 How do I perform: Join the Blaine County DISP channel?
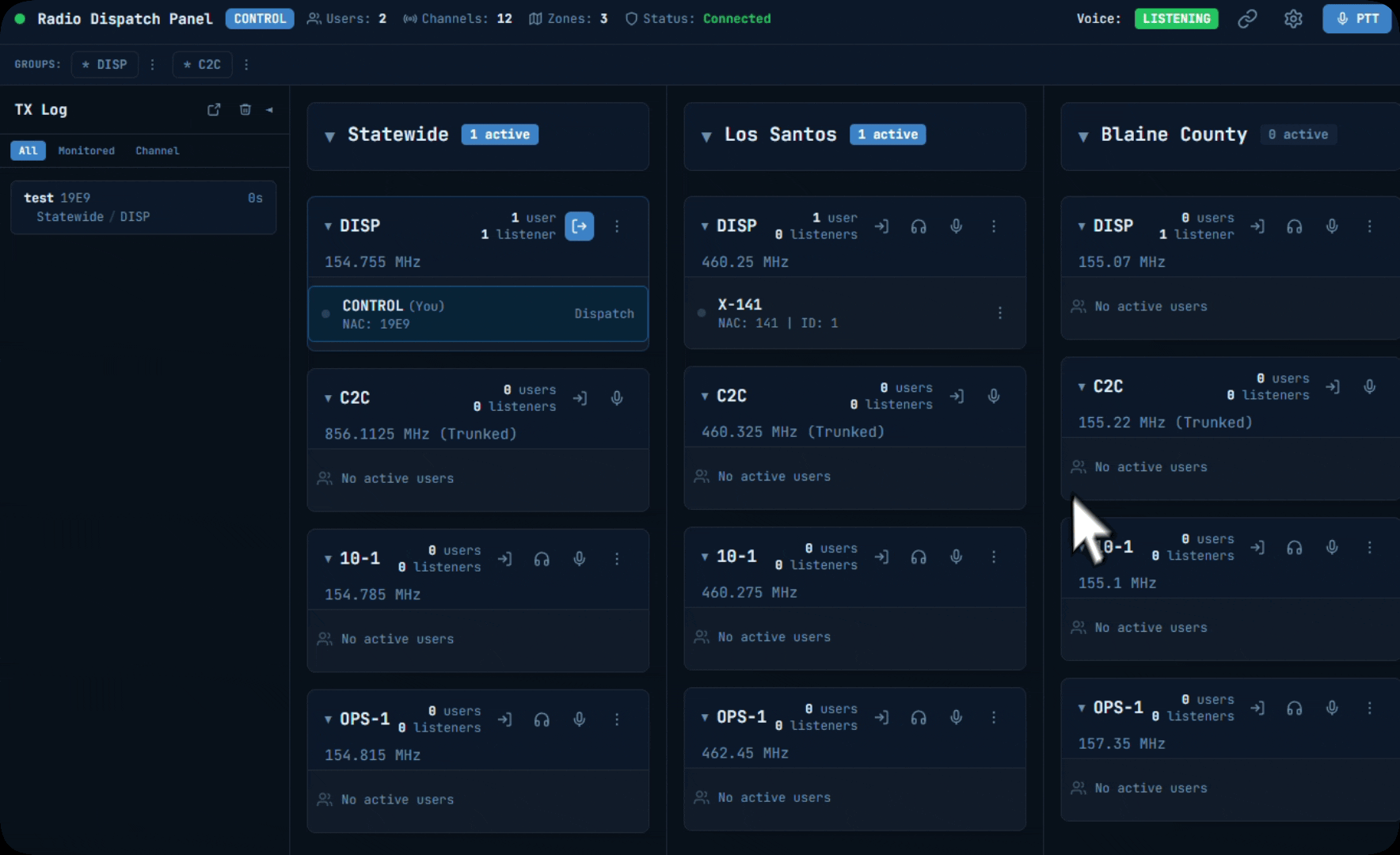[1257, 226]
